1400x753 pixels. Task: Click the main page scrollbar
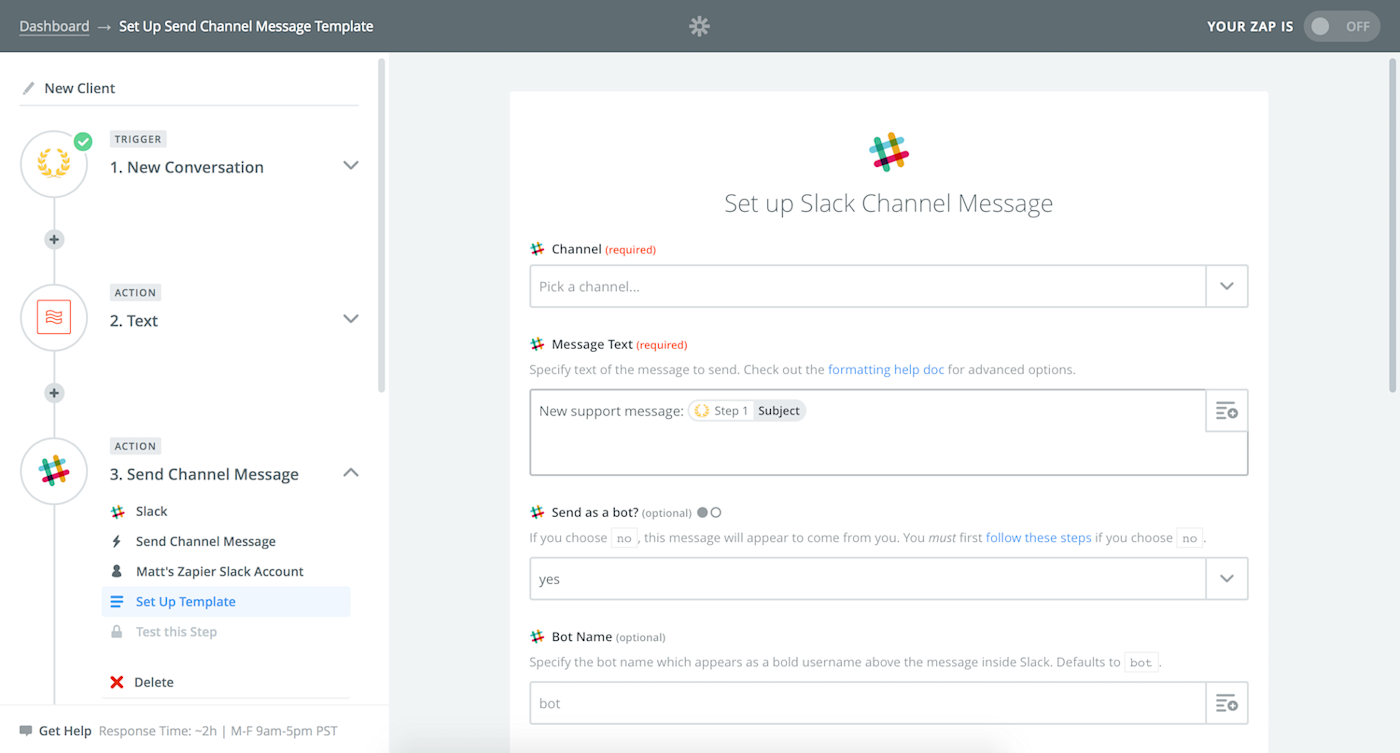(1393, 225)
